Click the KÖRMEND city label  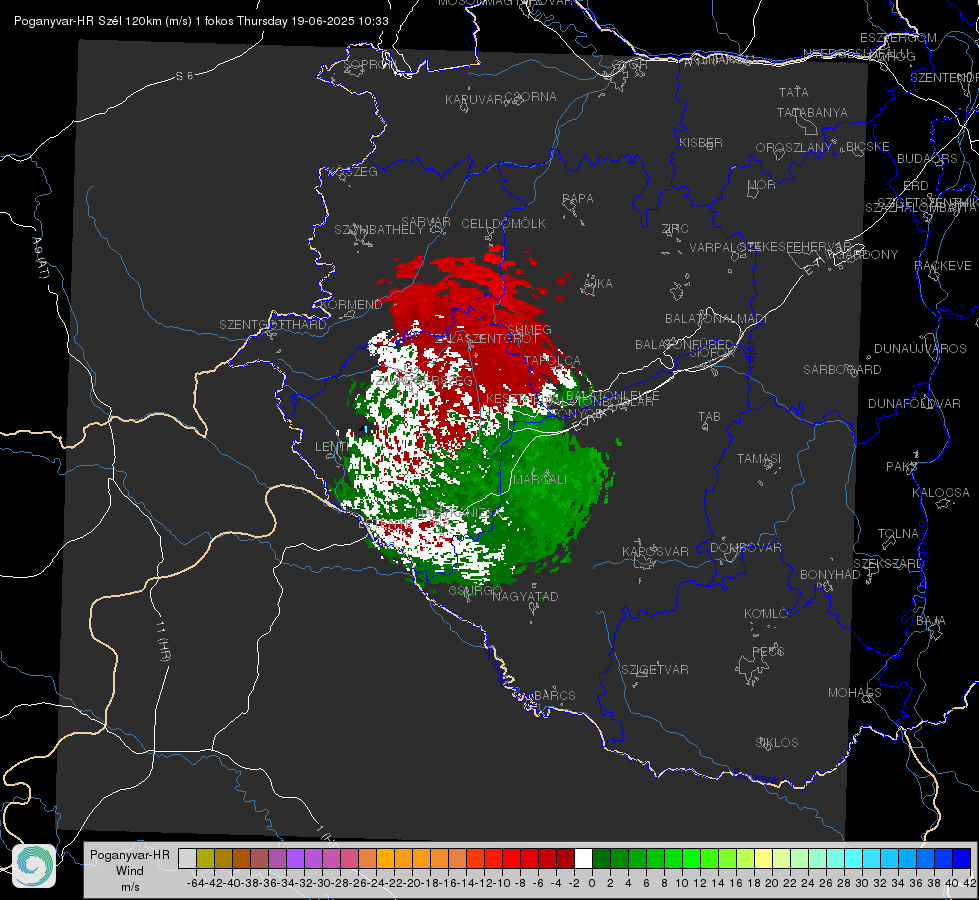(x=352, y=305)
